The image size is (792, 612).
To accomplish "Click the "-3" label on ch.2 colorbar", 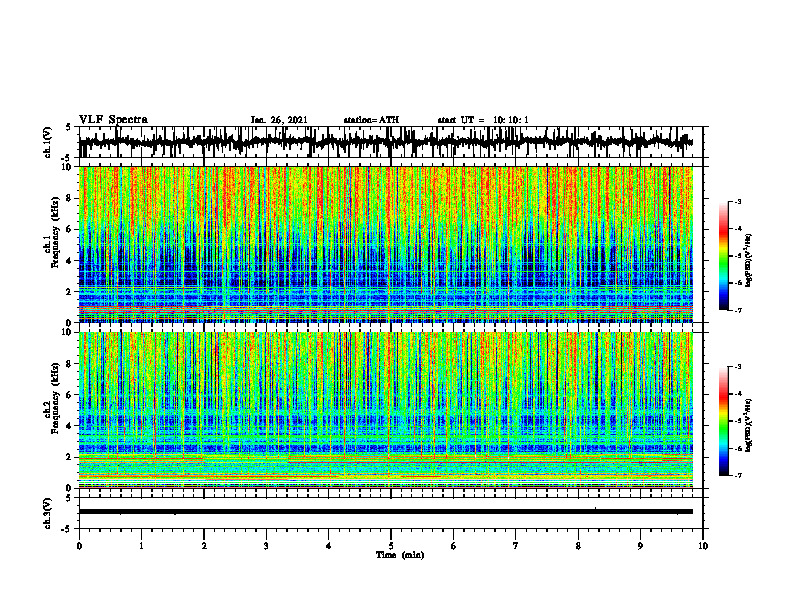I will coord(738,367).
